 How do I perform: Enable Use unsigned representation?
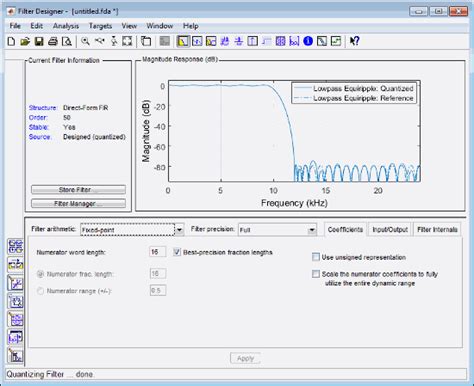tap(316, 257)
